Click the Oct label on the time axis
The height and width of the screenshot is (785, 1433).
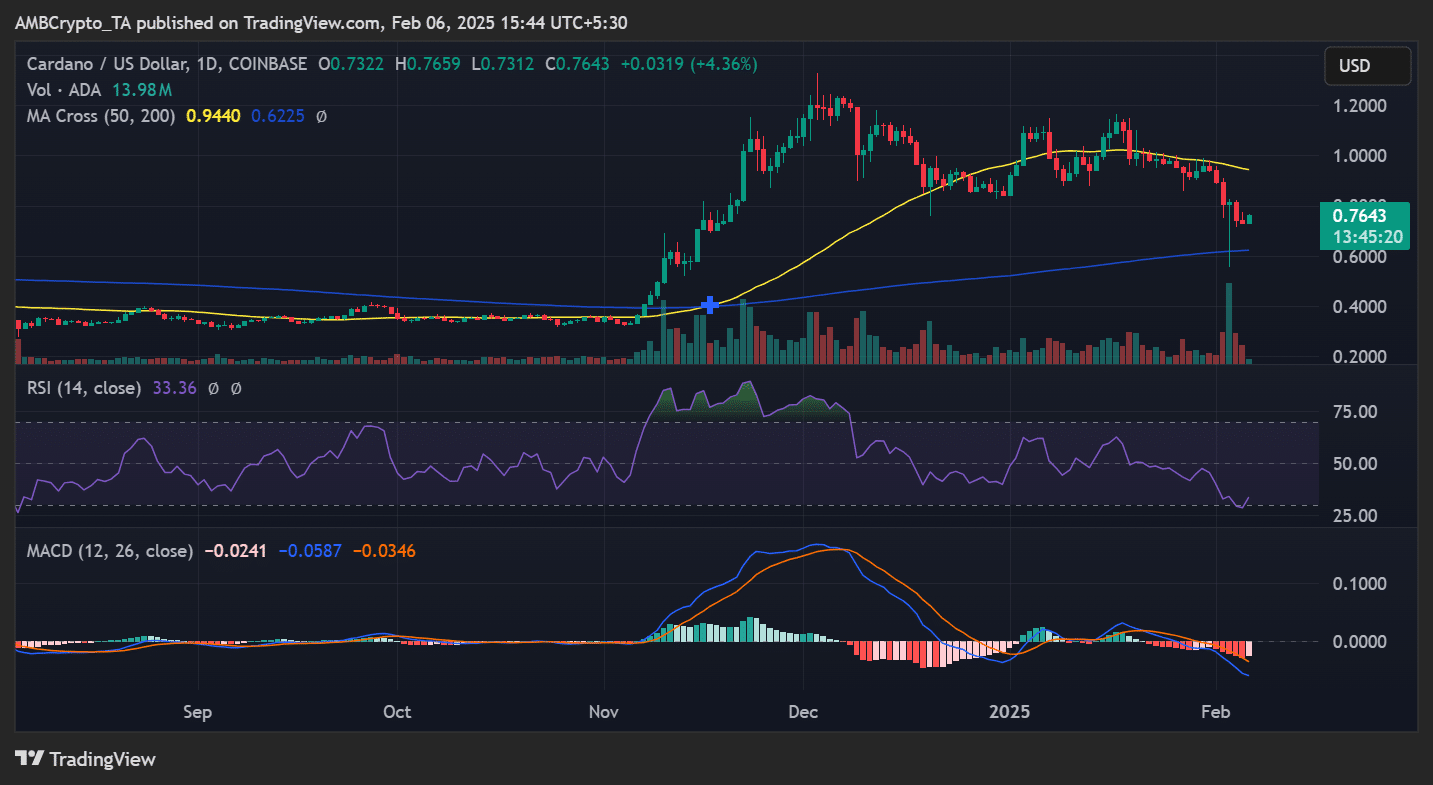coord(398,713)
